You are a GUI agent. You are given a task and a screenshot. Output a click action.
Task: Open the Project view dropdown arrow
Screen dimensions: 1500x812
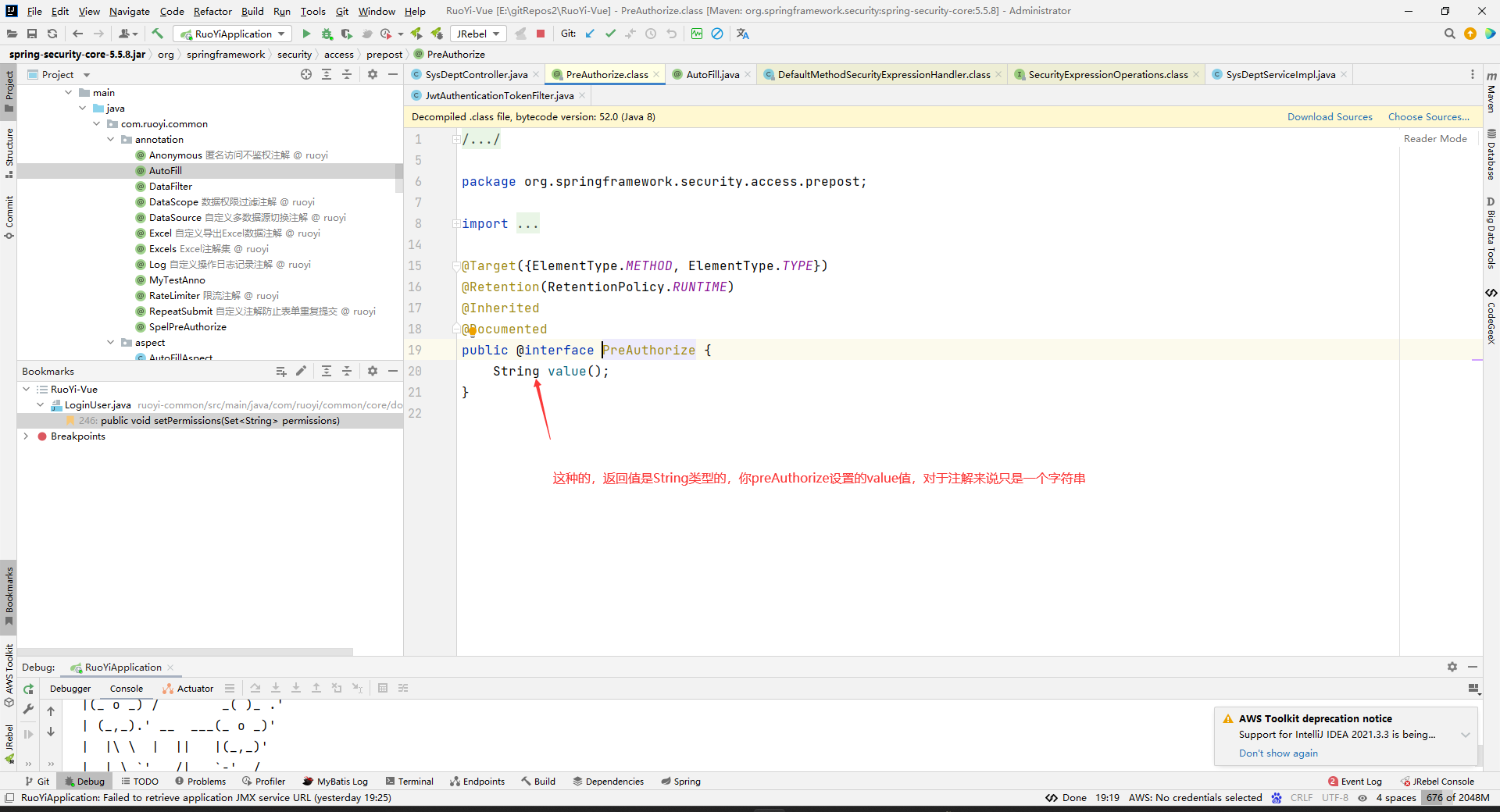coord(87,75)
